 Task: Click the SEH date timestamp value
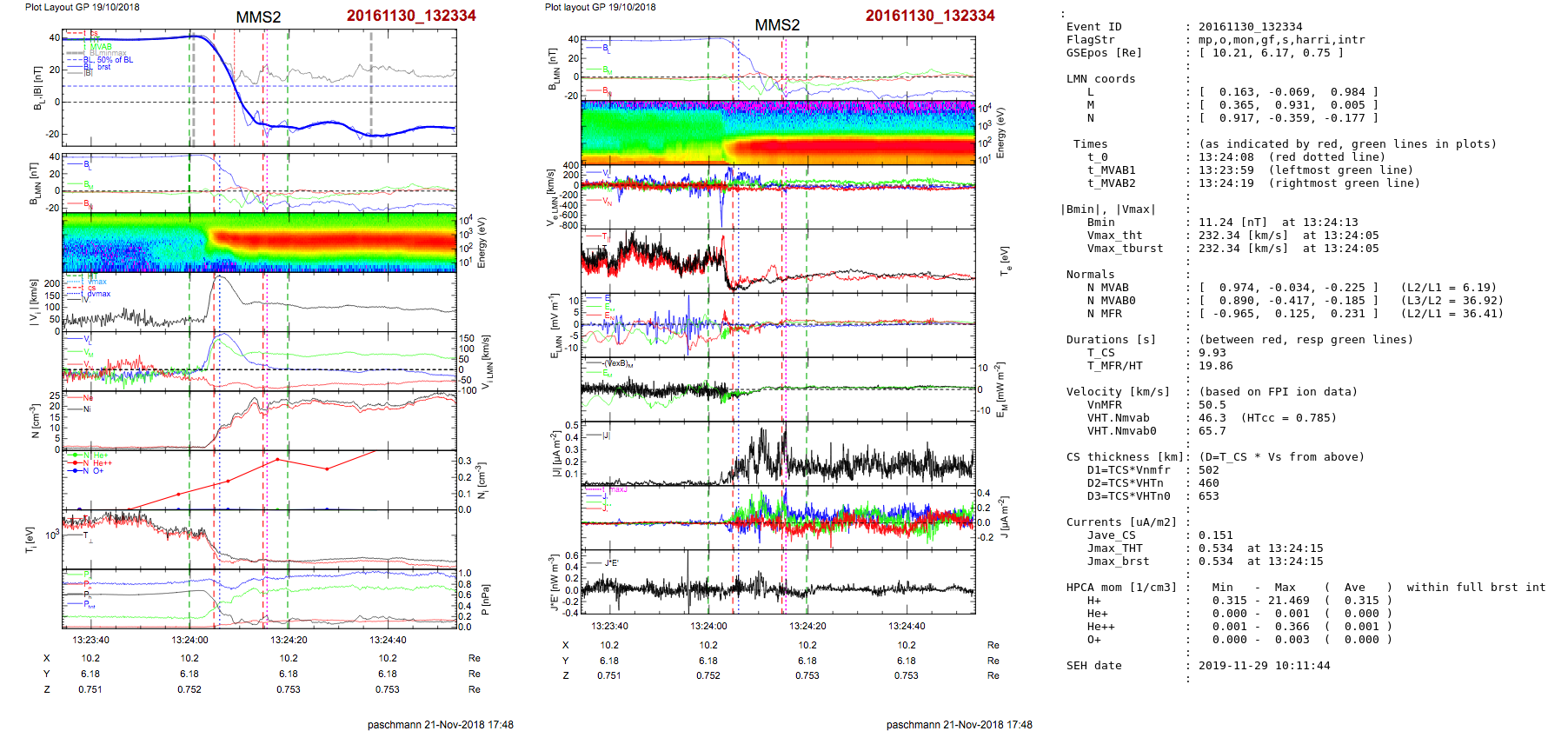click(x=1264, y=666)
